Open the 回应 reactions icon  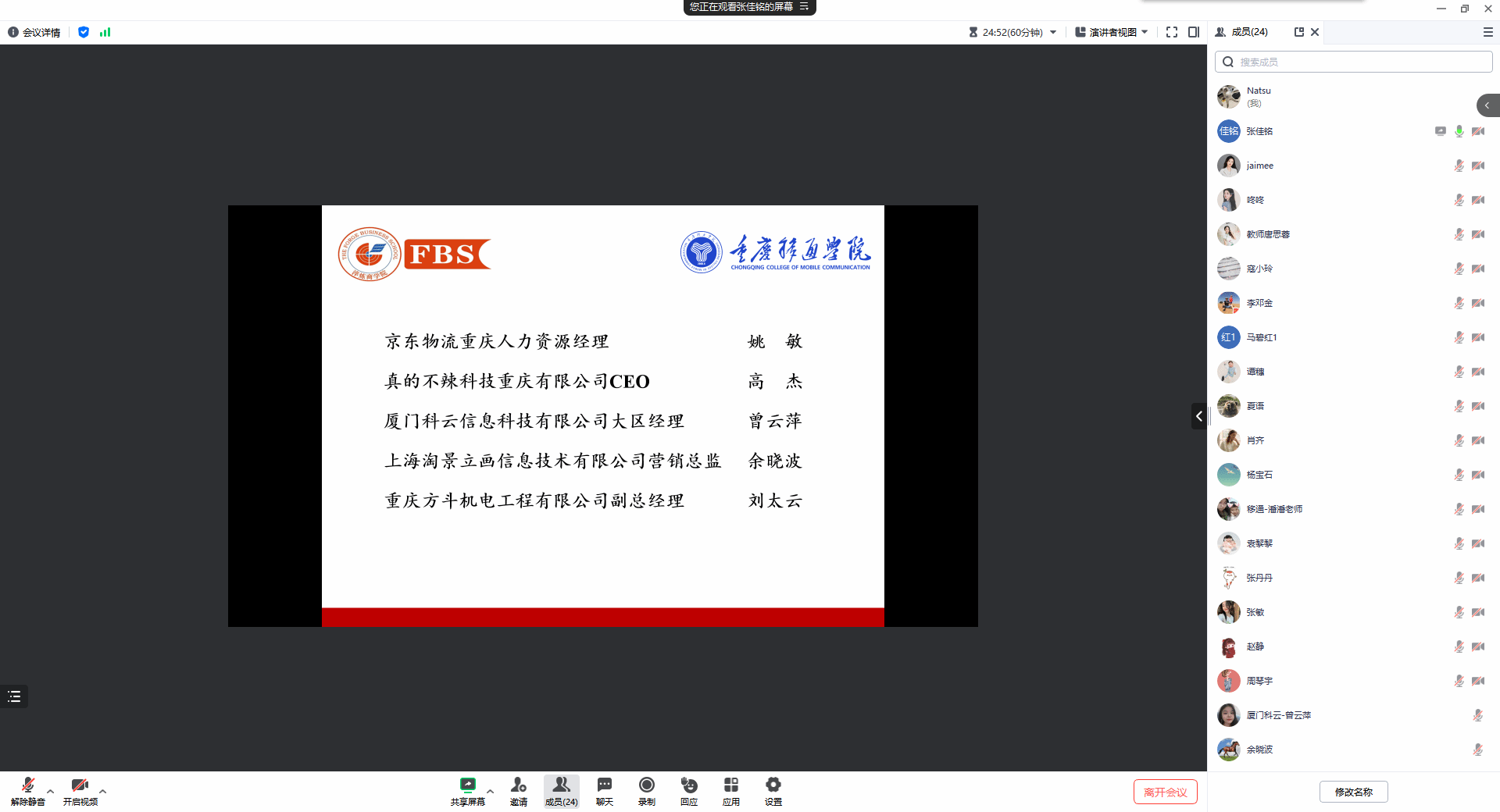pos(688,790)
